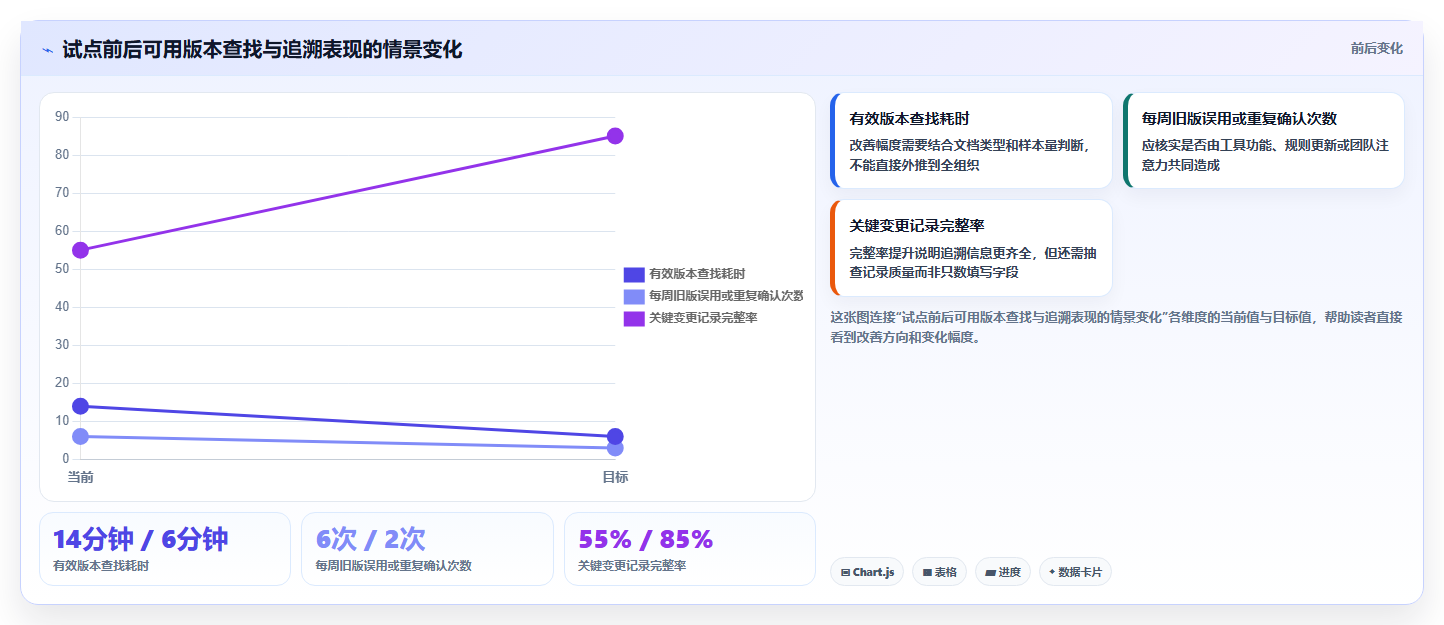Click 有效版本查找耗时 legend label text
This screenshot has height=625, width=1444.
pos(697,274)
